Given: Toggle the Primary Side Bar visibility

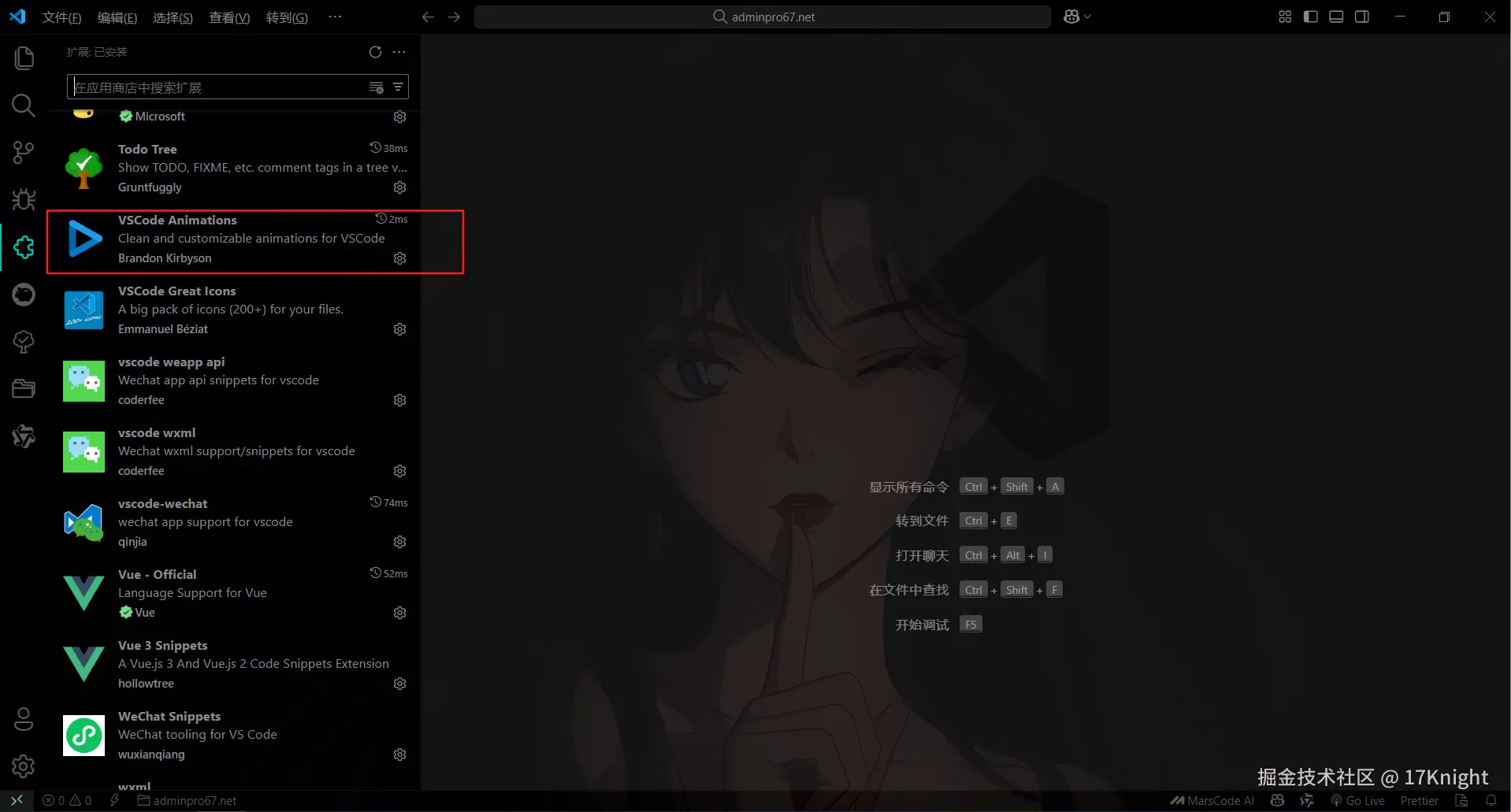Looking at the screenshot, I should coord(1310,16).
